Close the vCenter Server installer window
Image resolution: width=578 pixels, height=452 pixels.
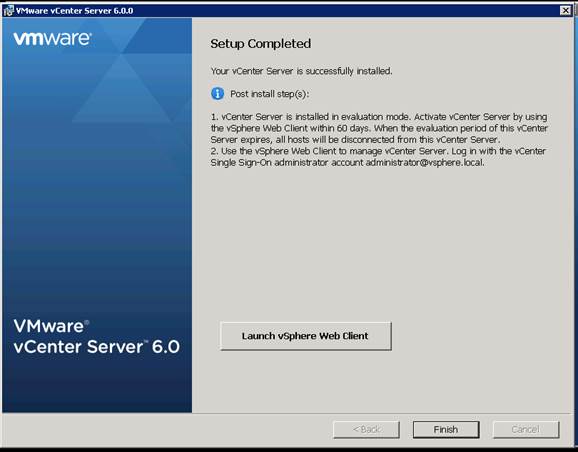pos(565,10)
